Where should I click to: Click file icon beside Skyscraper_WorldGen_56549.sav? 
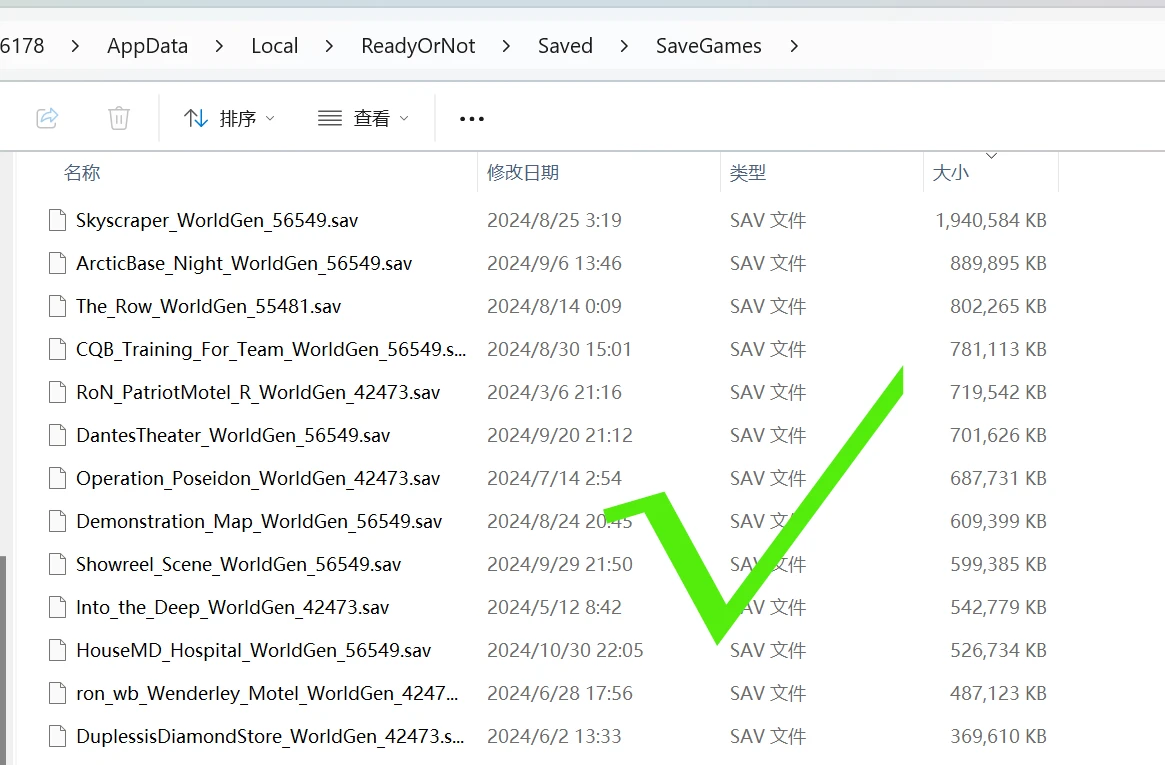click(x=57, y=220)
